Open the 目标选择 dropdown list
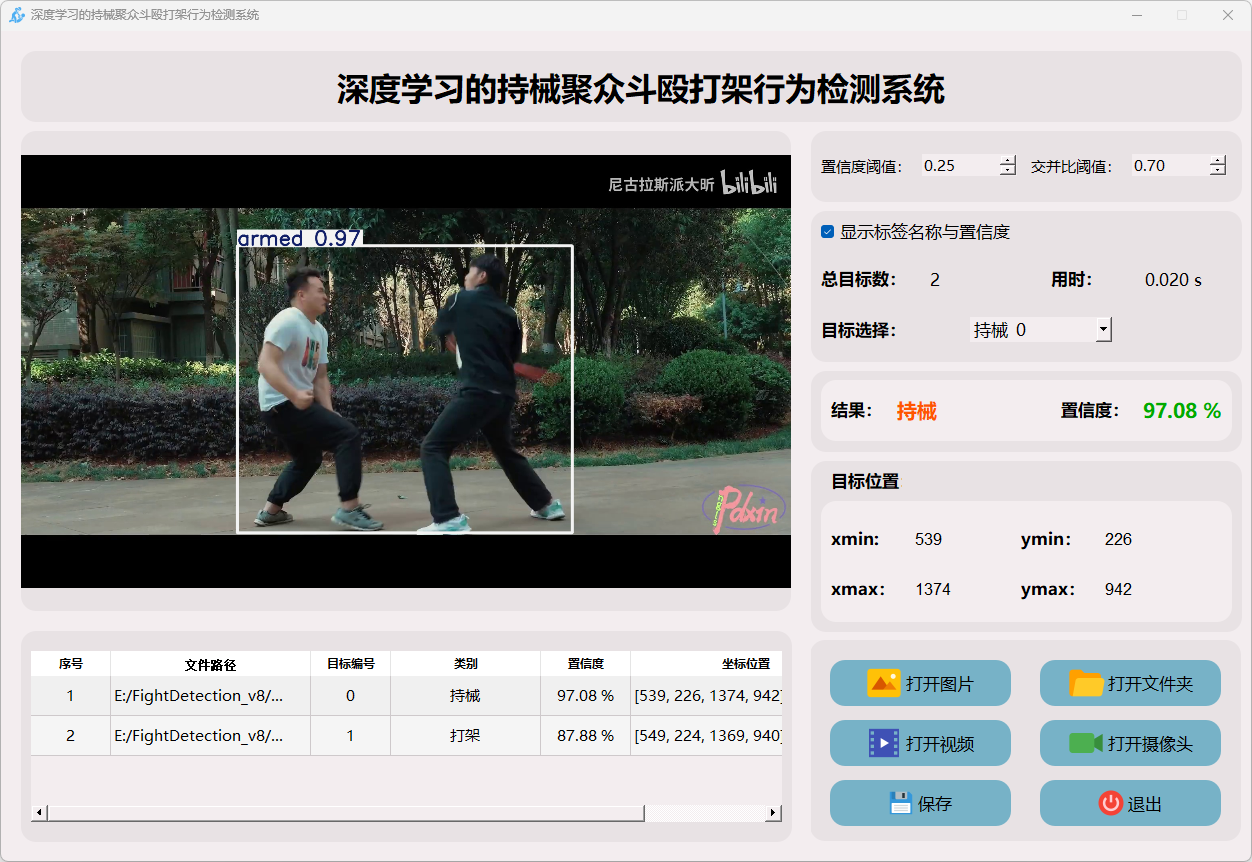The height and width of the screenshot is (862, 1252). 1103,329
